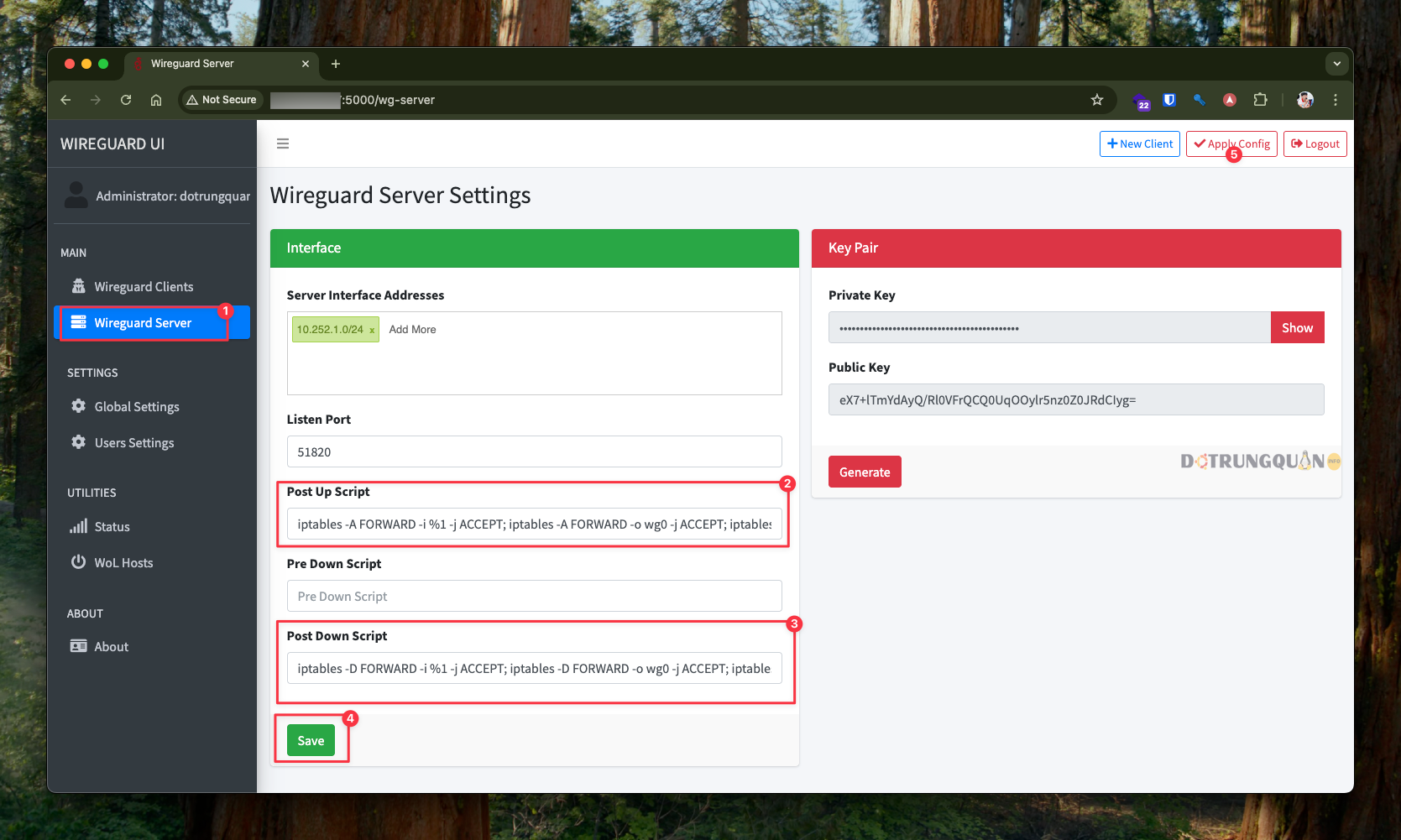Open a new browser tab
This screenshot has width=1401, height=840.
pos(336,64)
